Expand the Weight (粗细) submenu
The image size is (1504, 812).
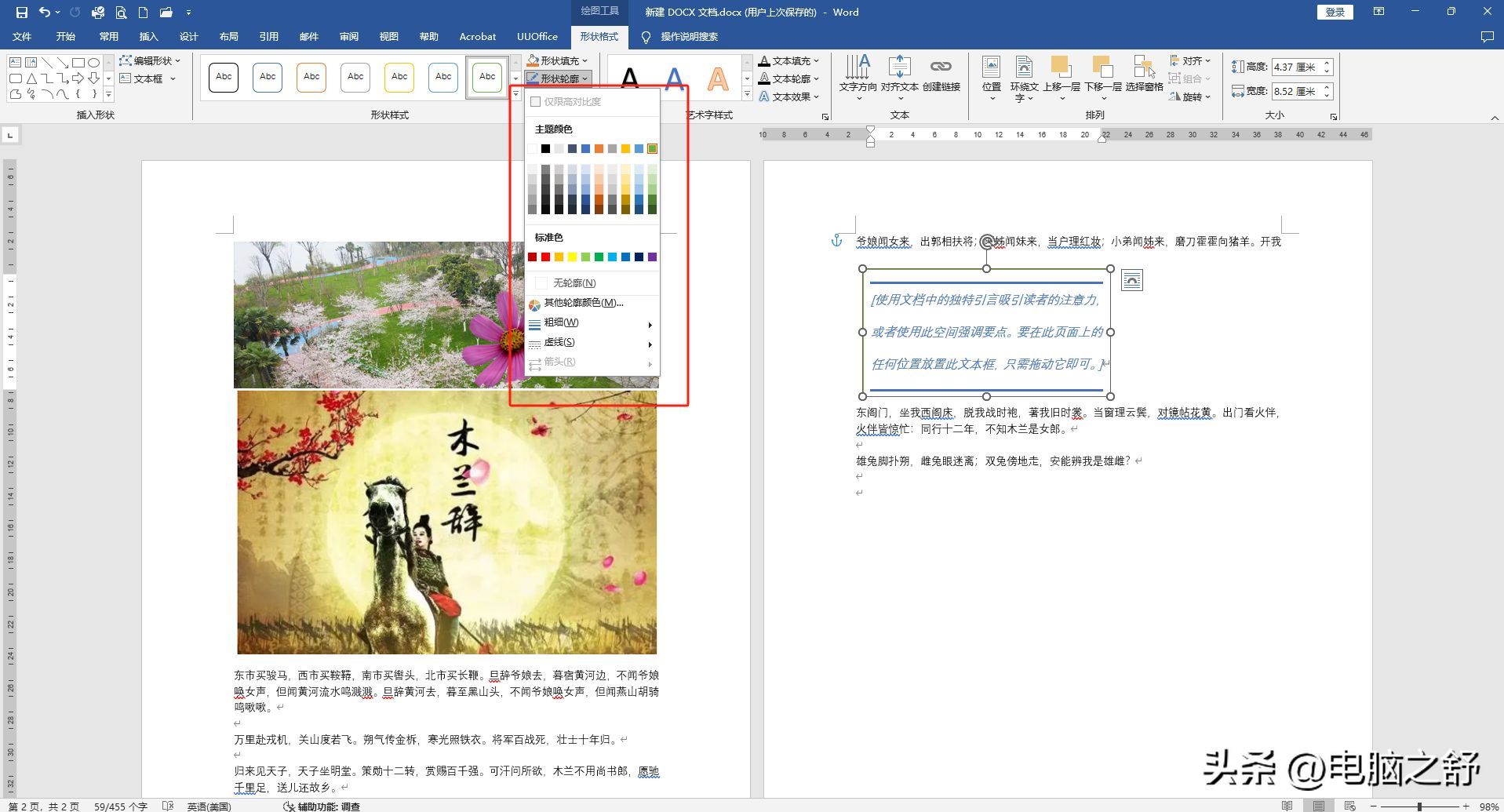592,322
